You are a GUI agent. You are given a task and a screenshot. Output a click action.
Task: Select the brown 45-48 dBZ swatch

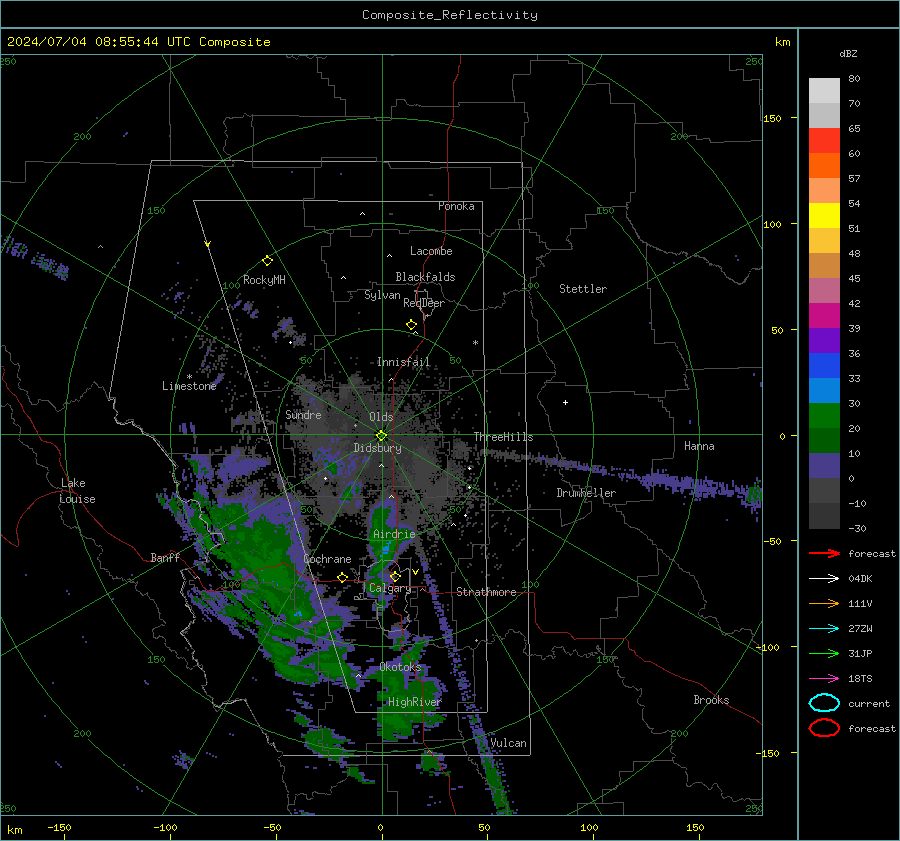pyautogui.click(x=824, y=266)
